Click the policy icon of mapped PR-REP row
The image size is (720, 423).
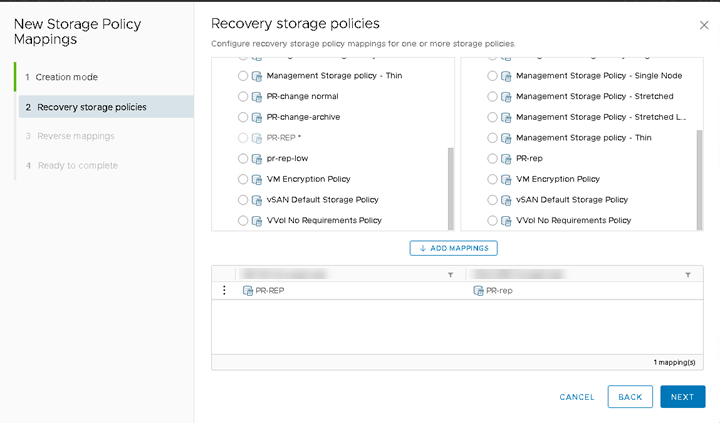click(248, 291)
